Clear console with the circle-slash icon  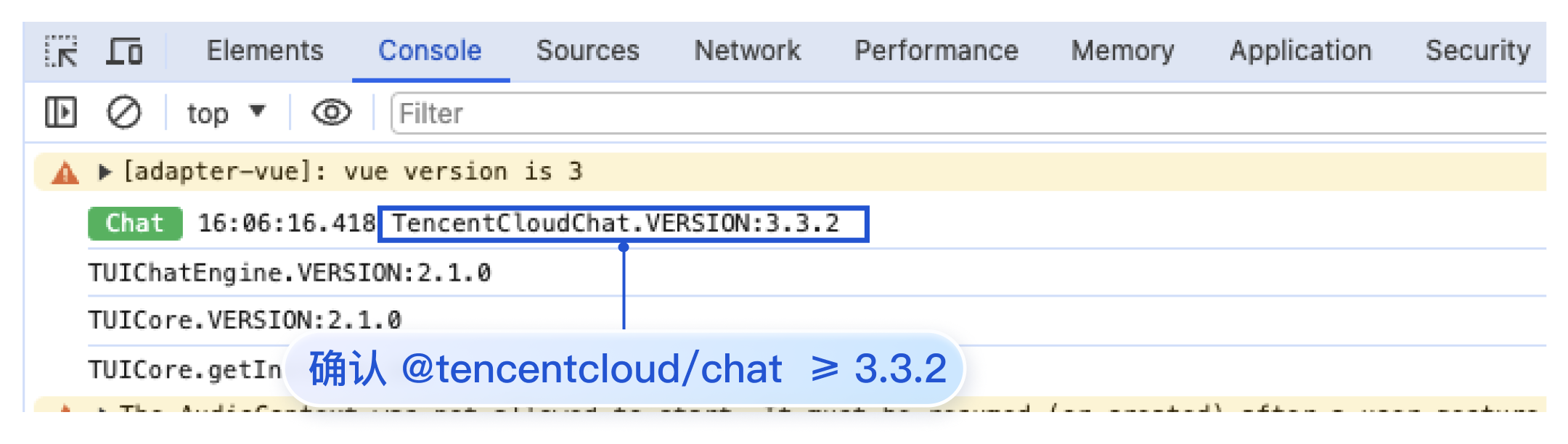point(124,112)
